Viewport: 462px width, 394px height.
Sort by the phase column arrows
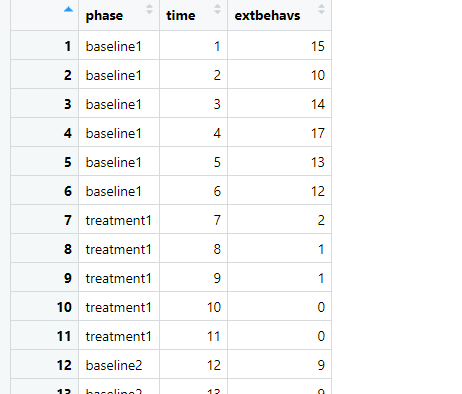pyautogui.click(x=149, y=9)
